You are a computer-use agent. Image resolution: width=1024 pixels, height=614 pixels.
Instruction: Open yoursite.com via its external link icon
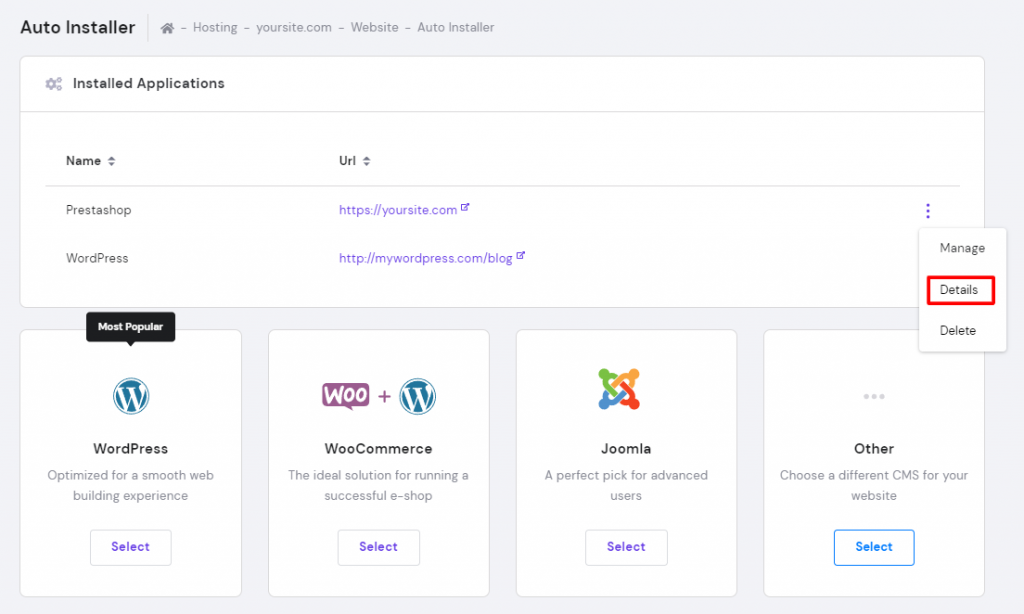click(x=463, y=206)
